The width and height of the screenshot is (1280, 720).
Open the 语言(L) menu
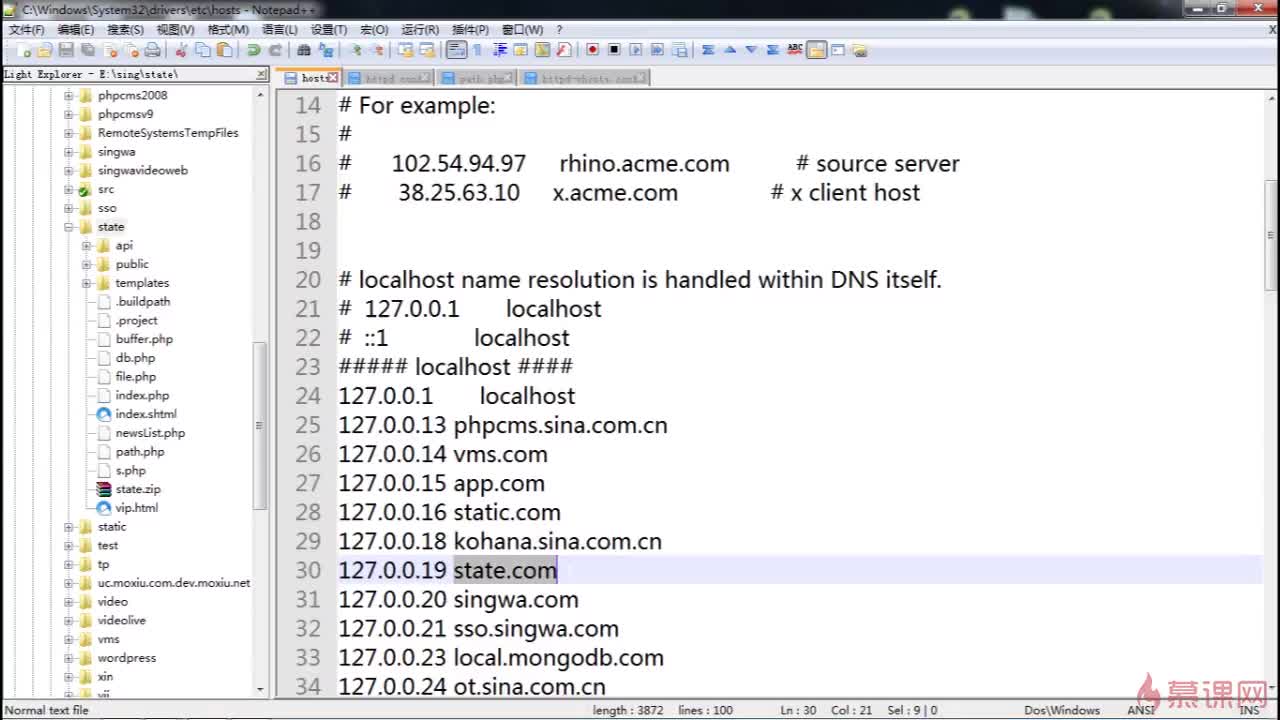(x=279, y=30)
